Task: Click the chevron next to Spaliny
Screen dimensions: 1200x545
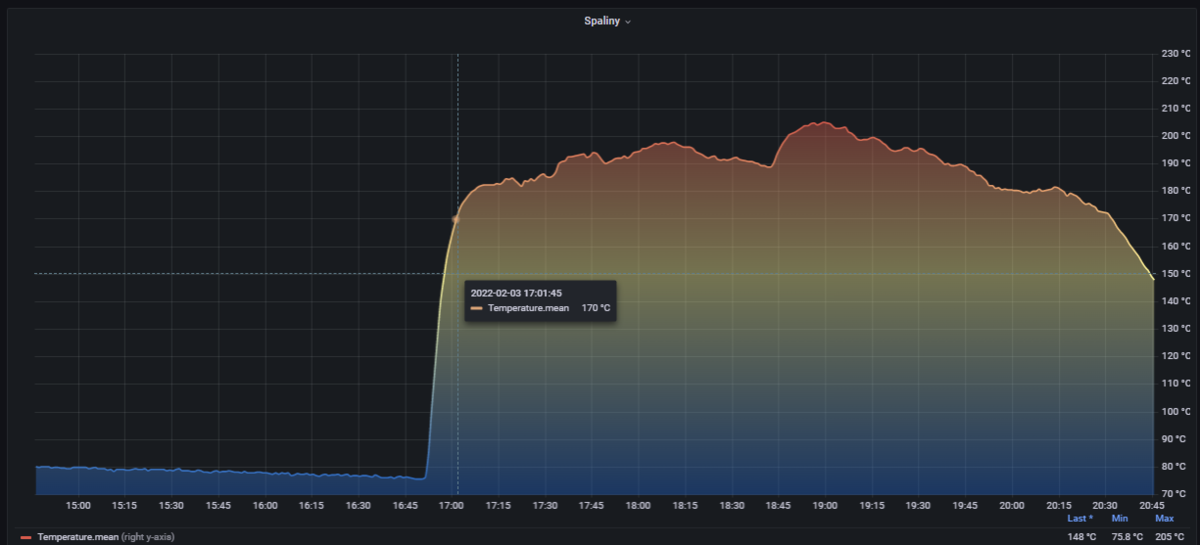Action: [628, 22]
